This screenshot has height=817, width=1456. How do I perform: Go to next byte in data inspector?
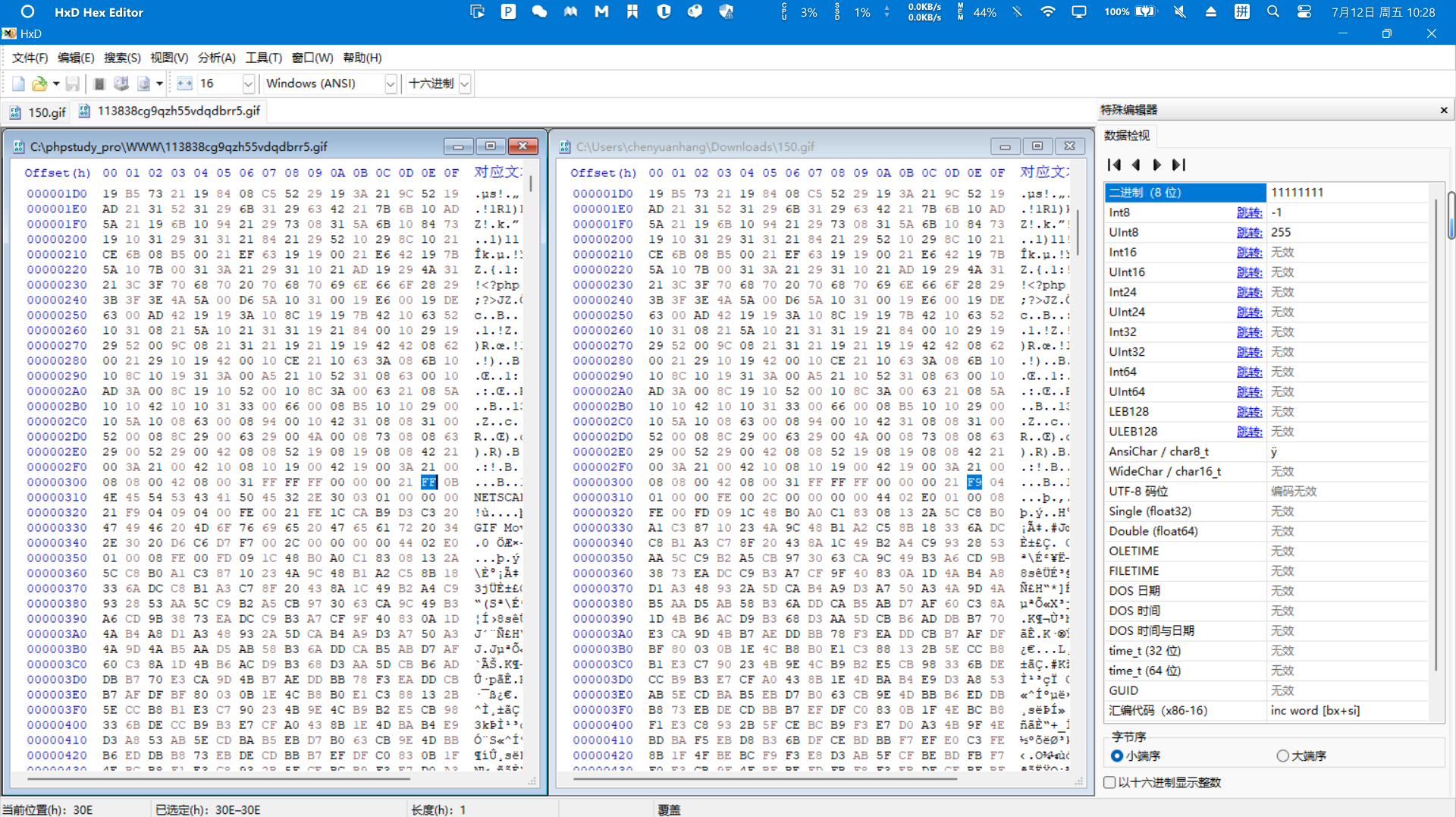(1156, 165)
